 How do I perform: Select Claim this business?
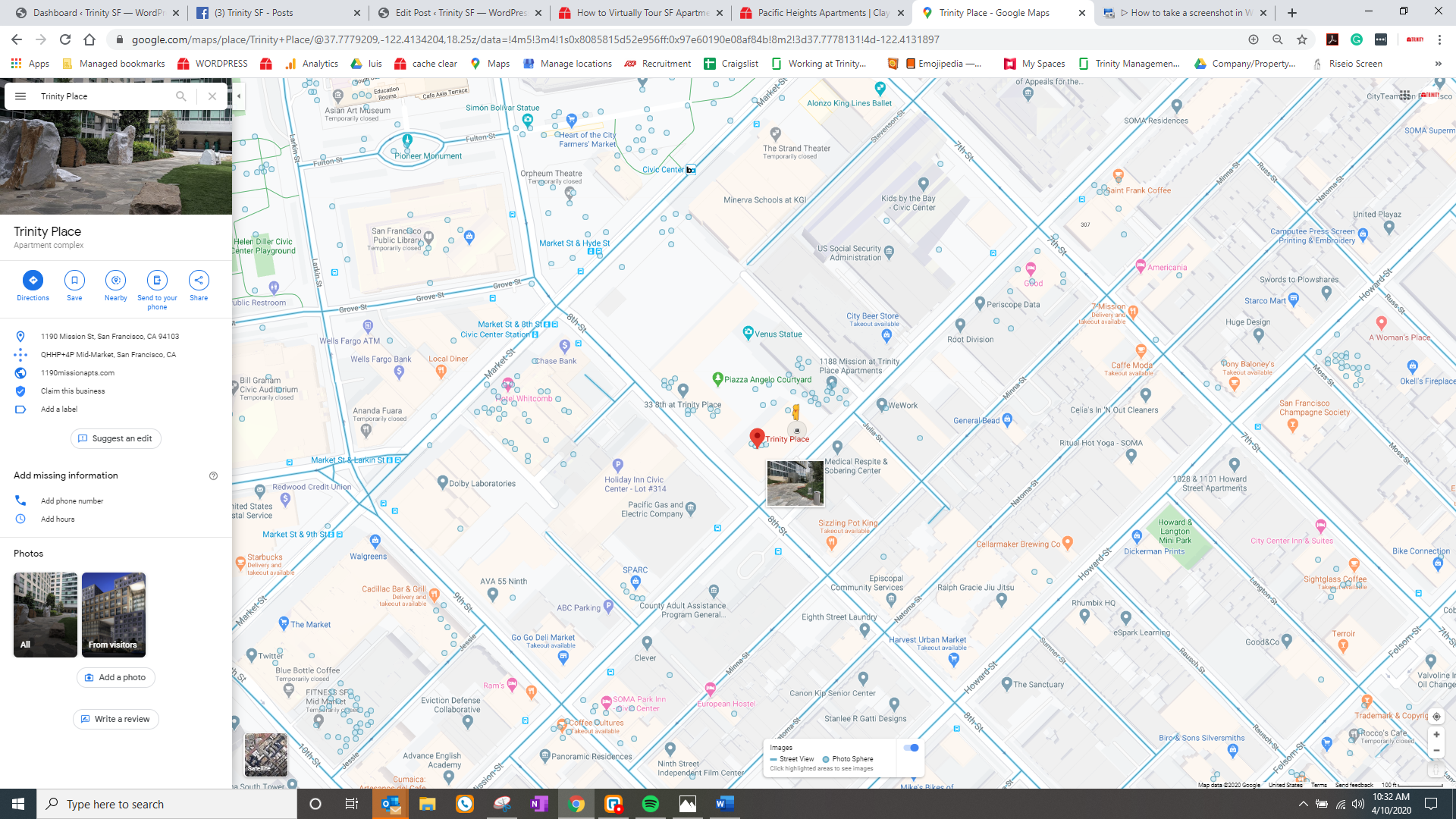pyautogui.click(x=73, y=391)
